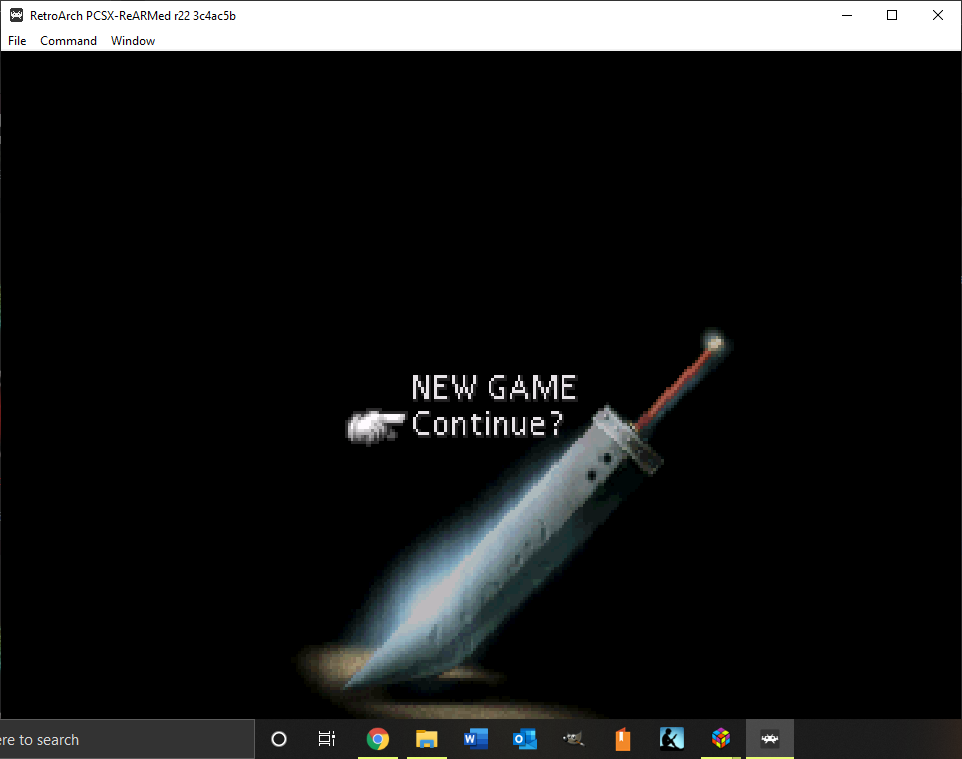This screenshot has height=759, width=962.
Task: Open the Rubik's cube icon app
Action: (721, 739)
